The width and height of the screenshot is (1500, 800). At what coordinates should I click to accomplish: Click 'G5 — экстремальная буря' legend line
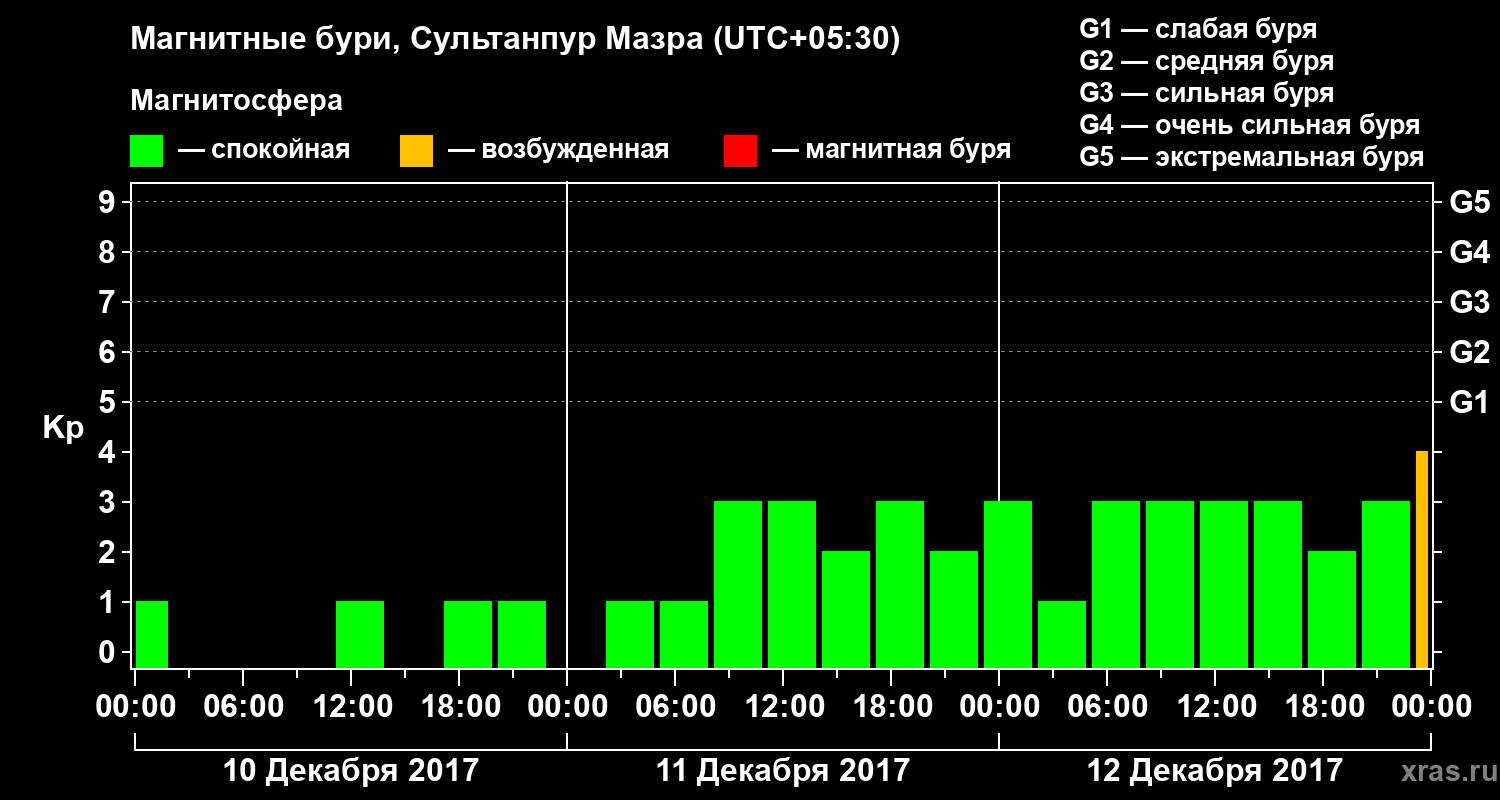[1251, 157]
